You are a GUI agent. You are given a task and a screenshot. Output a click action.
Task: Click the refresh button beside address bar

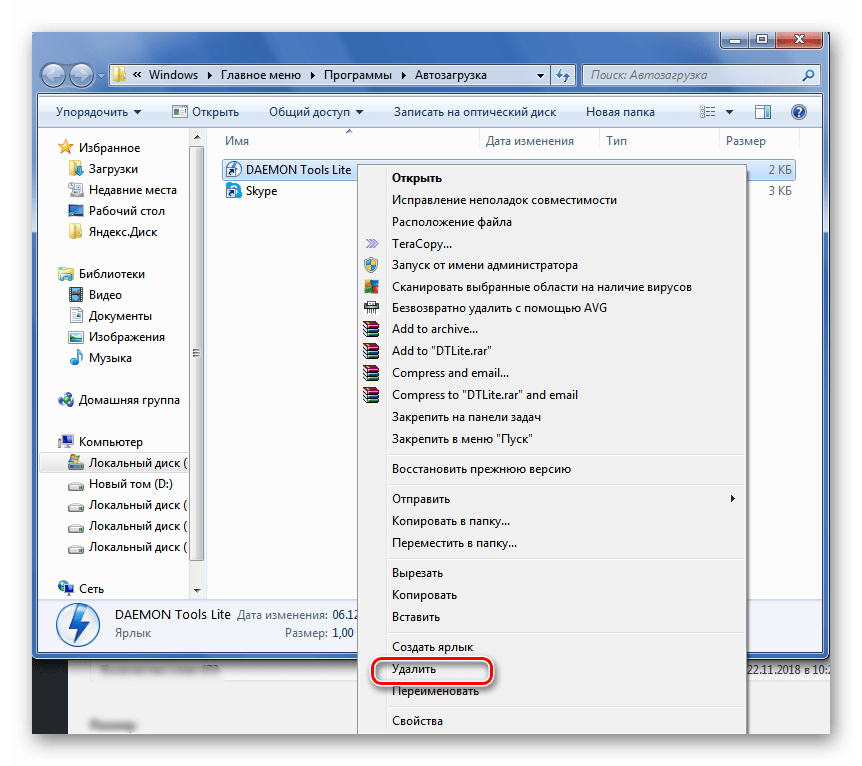point(563,75)
